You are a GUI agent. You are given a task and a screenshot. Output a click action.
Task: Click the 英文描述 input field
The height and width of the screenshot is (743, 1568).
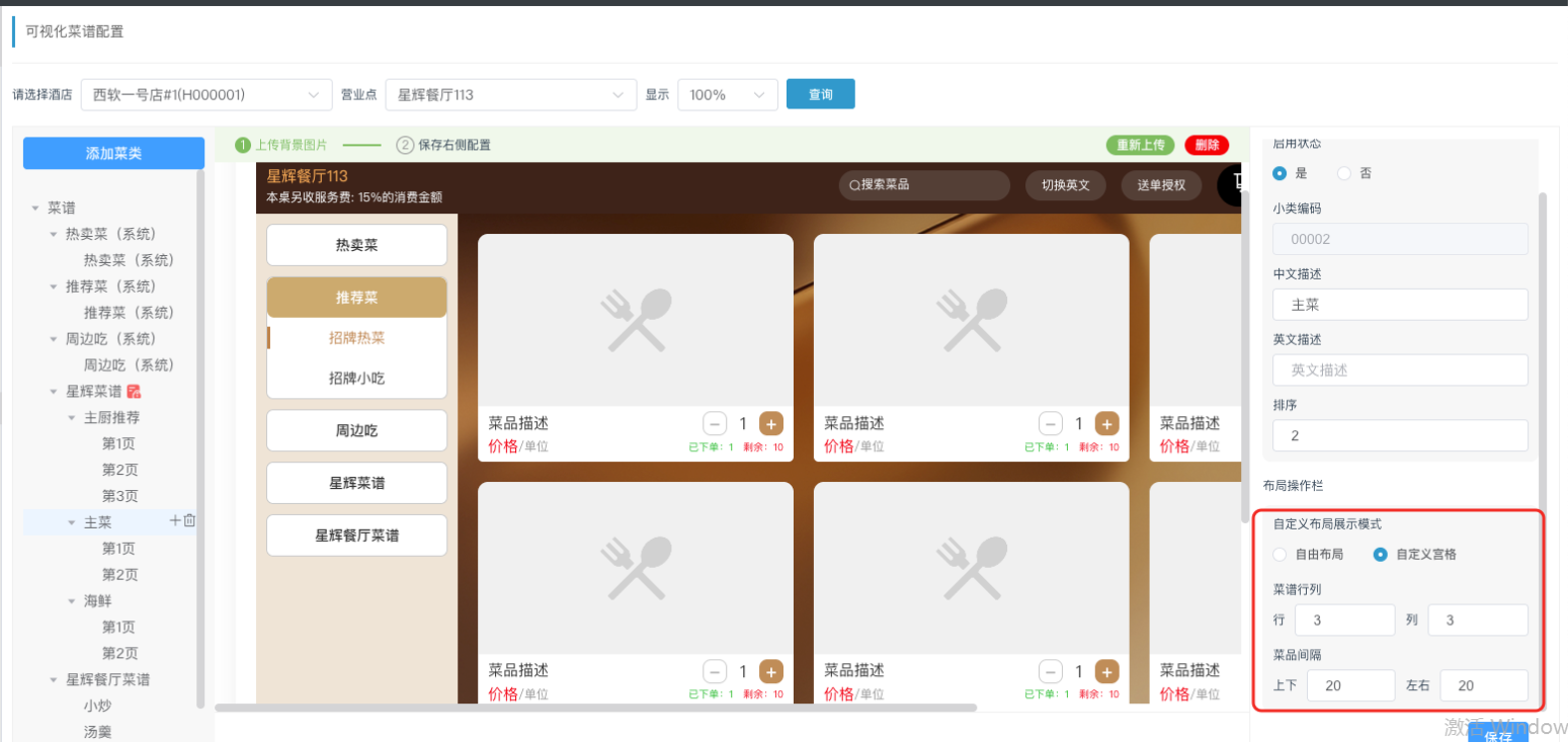(1400, 371)
